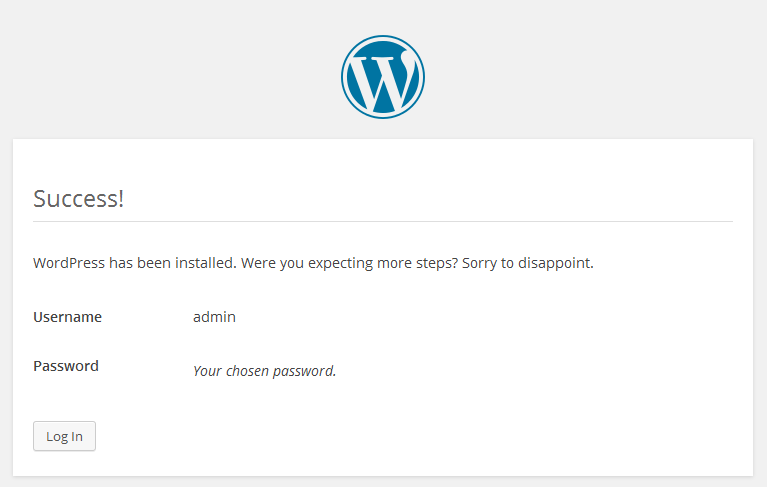Click the italic "Your chosen password." note
The image size is (767, 487).
pos(264,371)
